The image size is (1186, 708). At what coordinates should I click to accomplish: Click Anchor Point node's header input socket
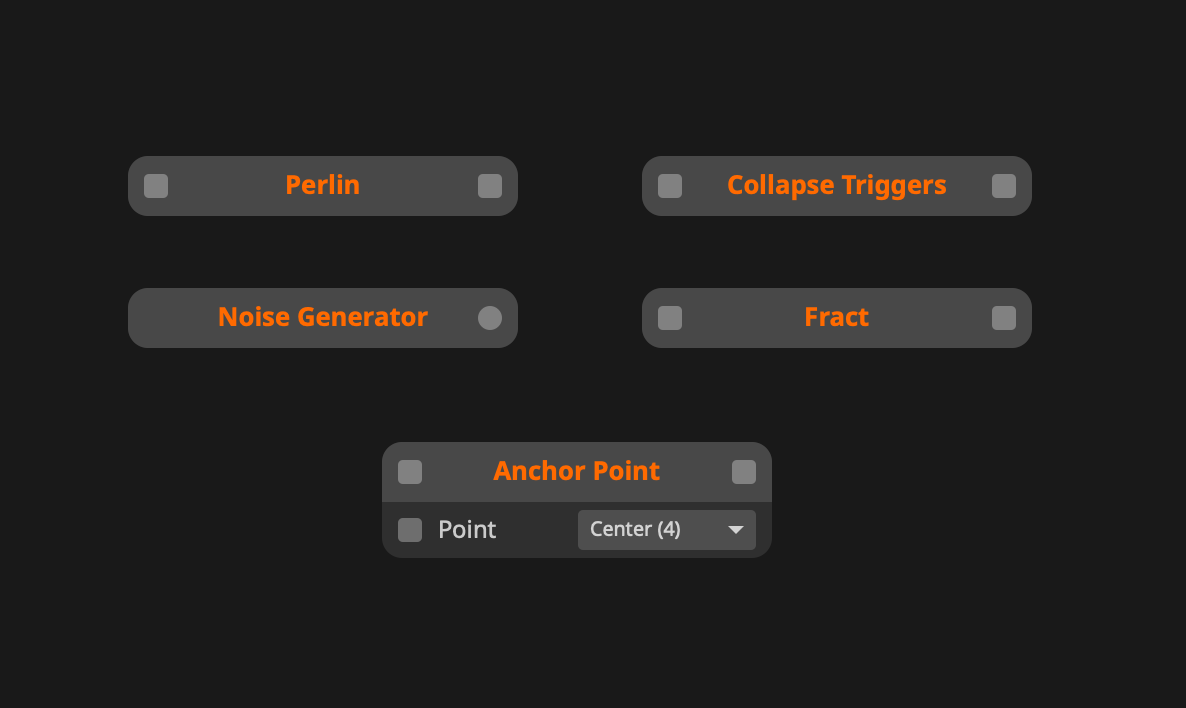tap(410, 472)
